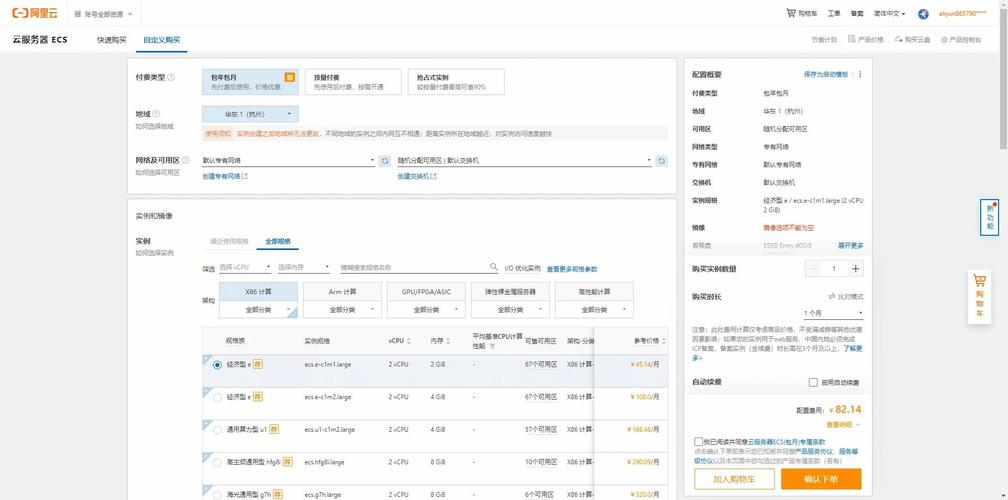Viewport: 1008px width, 500px height.
Task: Open the 创建专有网络 link
Action: coord(224,176)
